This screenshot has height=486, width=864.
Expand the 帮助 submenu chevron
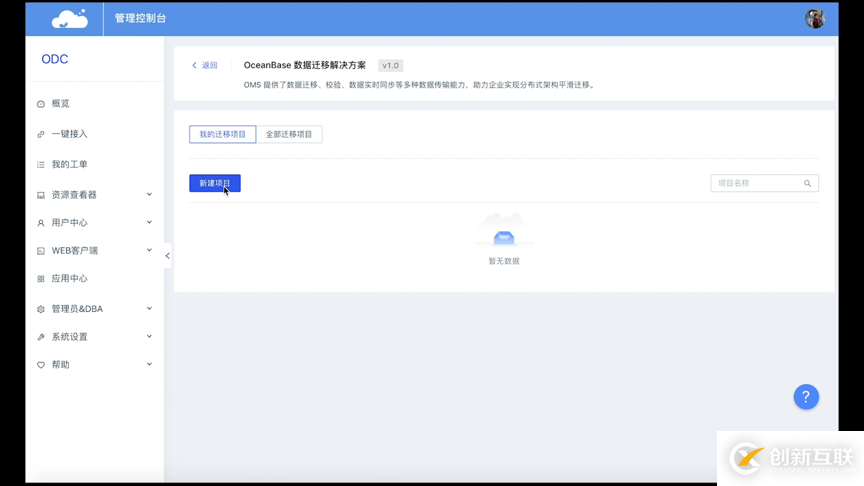point(149,364)
